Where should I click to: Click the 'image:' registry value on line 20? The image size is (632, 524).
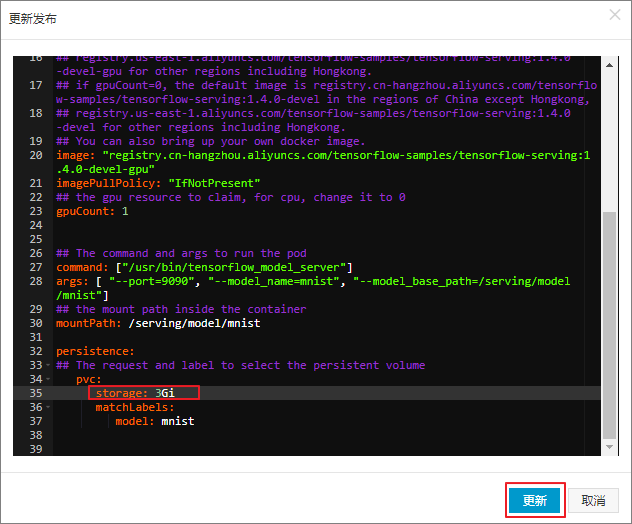pyautogui.click(x=323, y=162)
